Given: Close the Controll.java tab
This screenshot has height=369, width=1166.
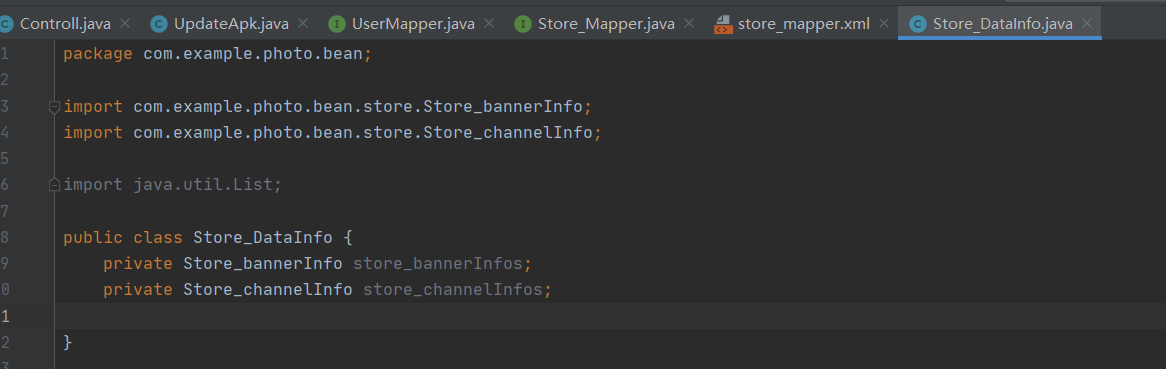Looking at the screenshot, I should (125, 24).
